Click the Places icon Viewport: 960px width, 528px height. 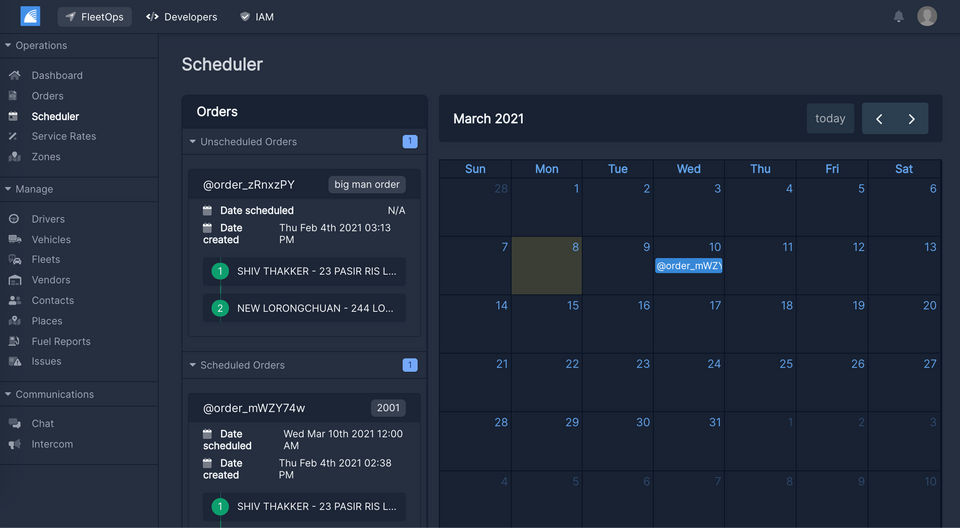click(x=15, y=321)
